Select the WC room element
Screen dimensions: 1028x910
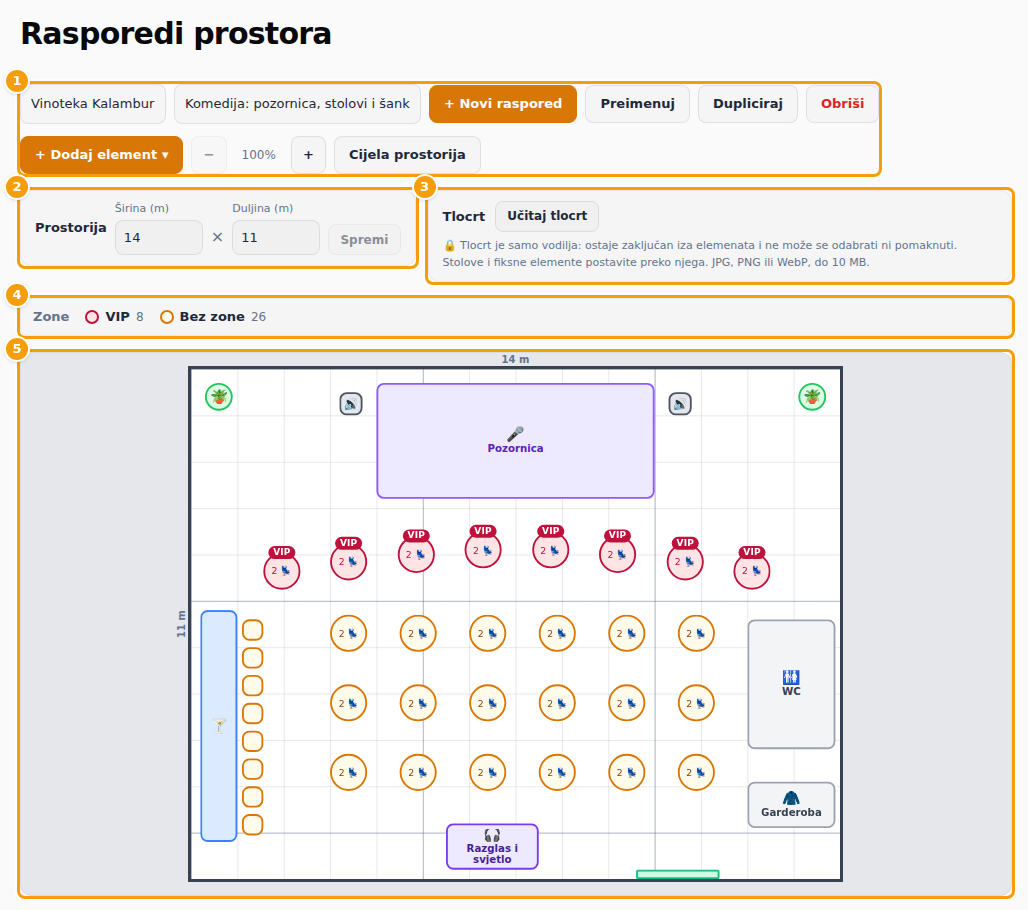coord(791,684)
